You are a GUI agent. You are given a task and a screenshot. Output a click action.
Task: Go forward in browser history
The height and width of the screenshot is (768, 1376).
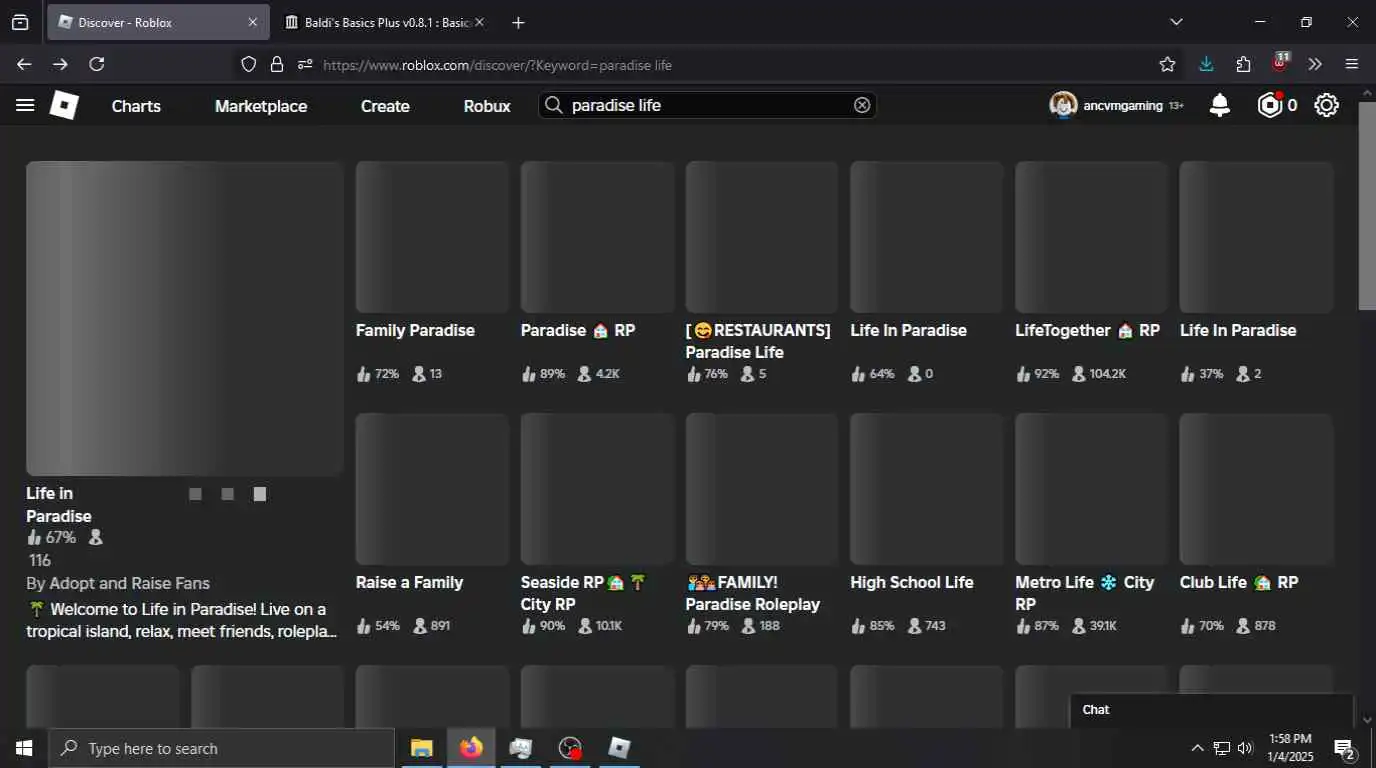60,64
